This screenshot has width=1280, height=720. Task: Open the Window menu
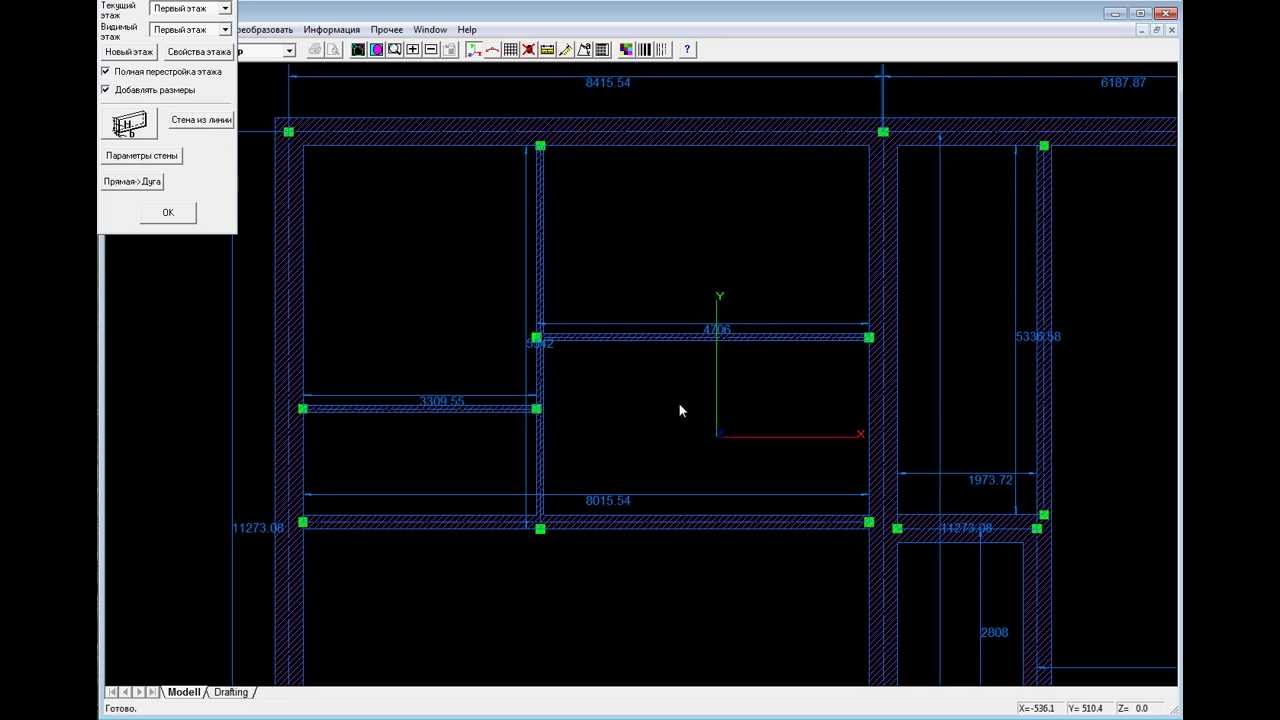coord(430,30)
